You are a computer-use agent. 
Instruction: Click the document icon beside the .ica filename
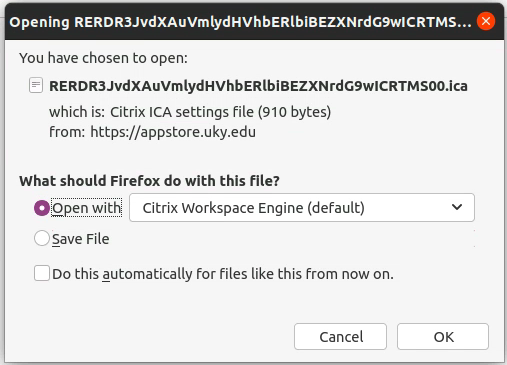click(x=36, y=85)
